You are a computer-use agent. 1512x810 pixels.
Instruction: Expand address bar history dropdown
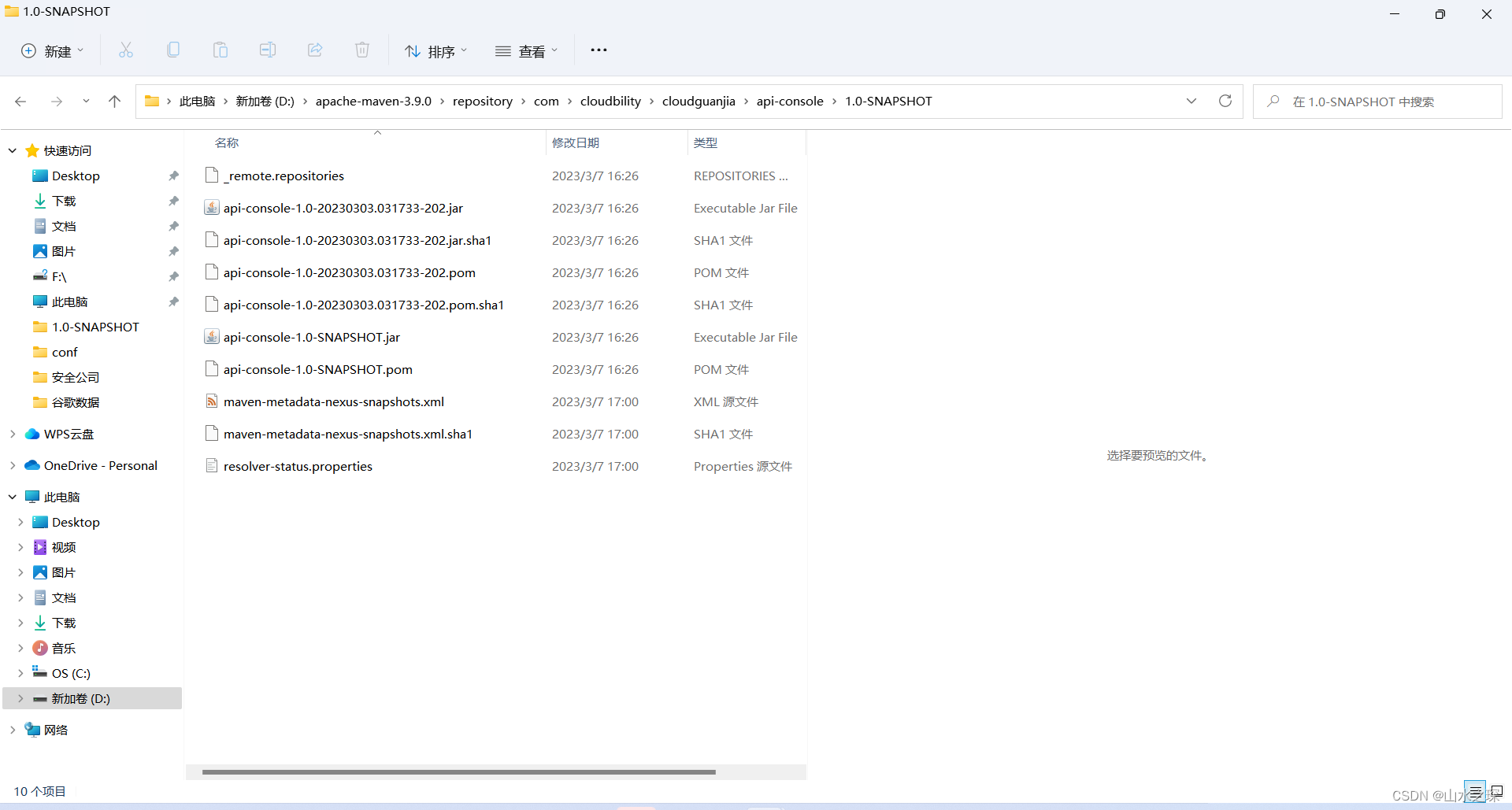pyautogui.click(x=1191, y=101)
